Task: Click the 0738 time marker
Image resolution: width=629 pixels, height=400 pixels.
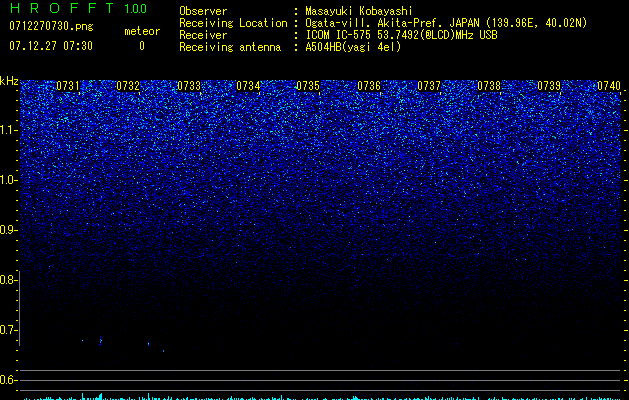Action: [489, 86]
